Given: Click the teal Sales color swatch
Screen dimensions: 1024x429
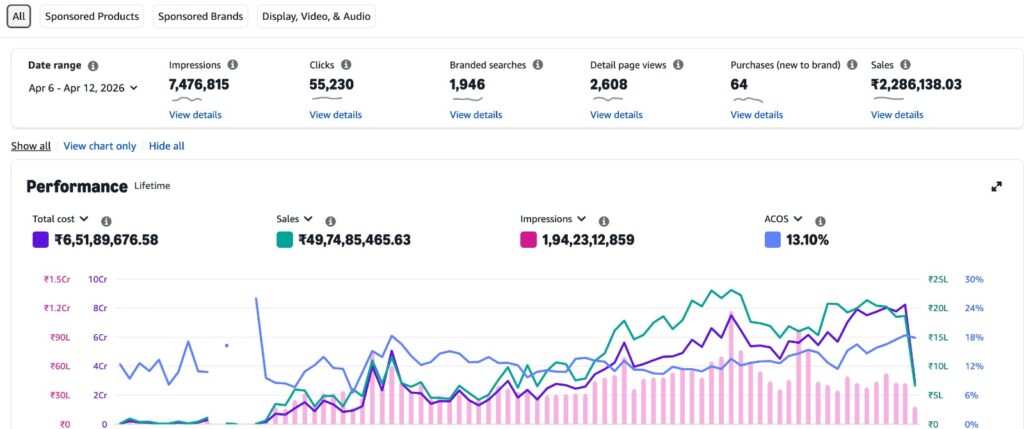Looking at the screenshot, I should click(x=285, y=240).
